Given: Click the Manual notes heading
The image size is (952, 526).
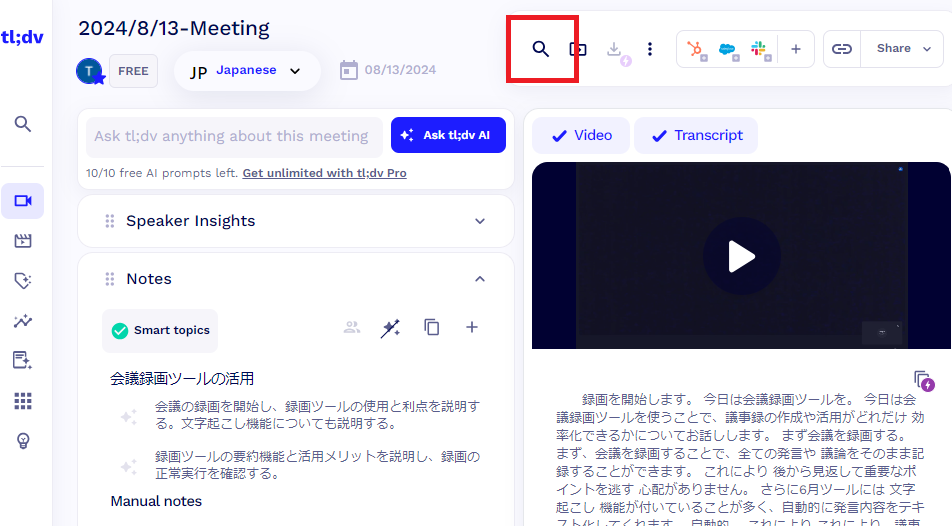Looking at the screenshot, I should pyautogui.click(x=156, y=501).
